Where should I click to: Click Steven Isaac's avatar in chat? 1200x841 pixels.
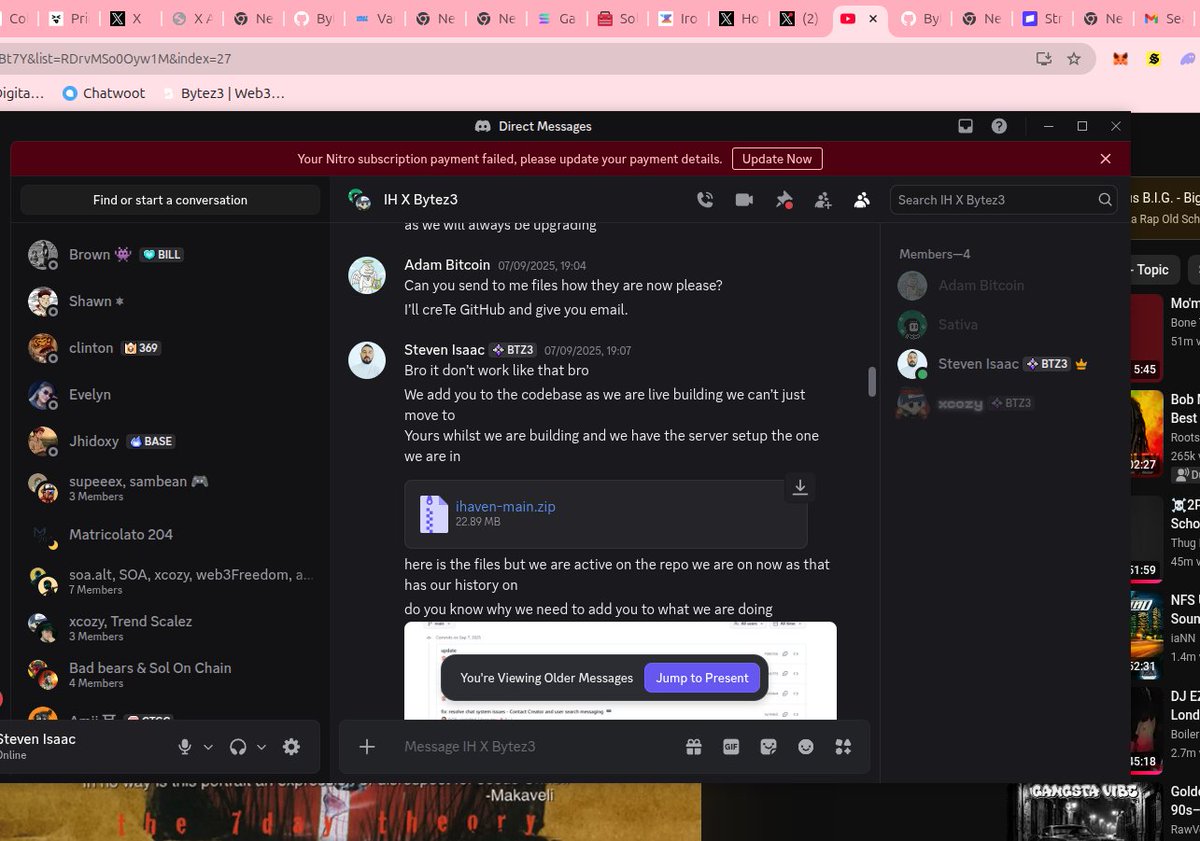coord(367,360)
